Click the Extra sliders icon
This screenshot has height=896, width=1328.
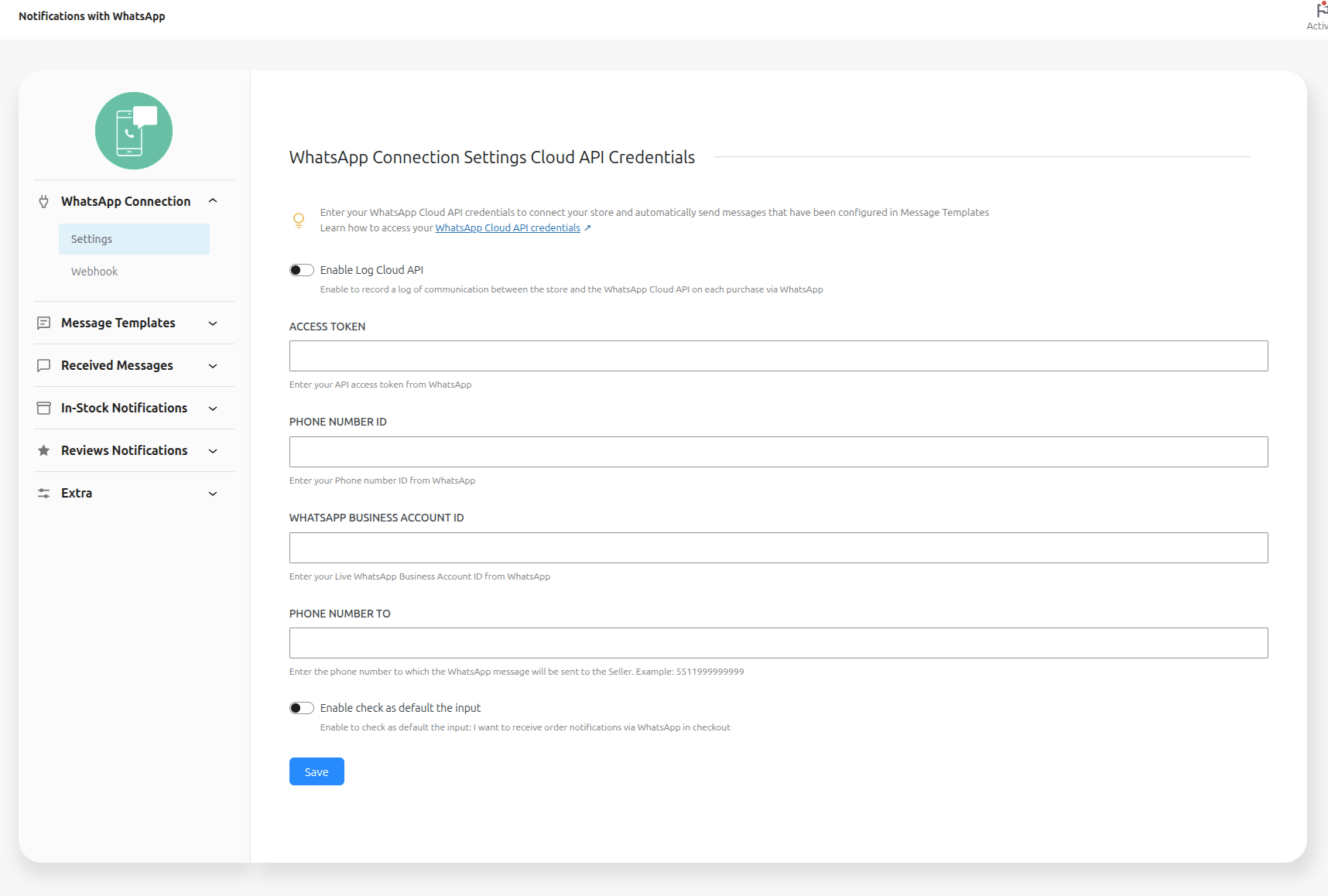[x=44, y=493]
